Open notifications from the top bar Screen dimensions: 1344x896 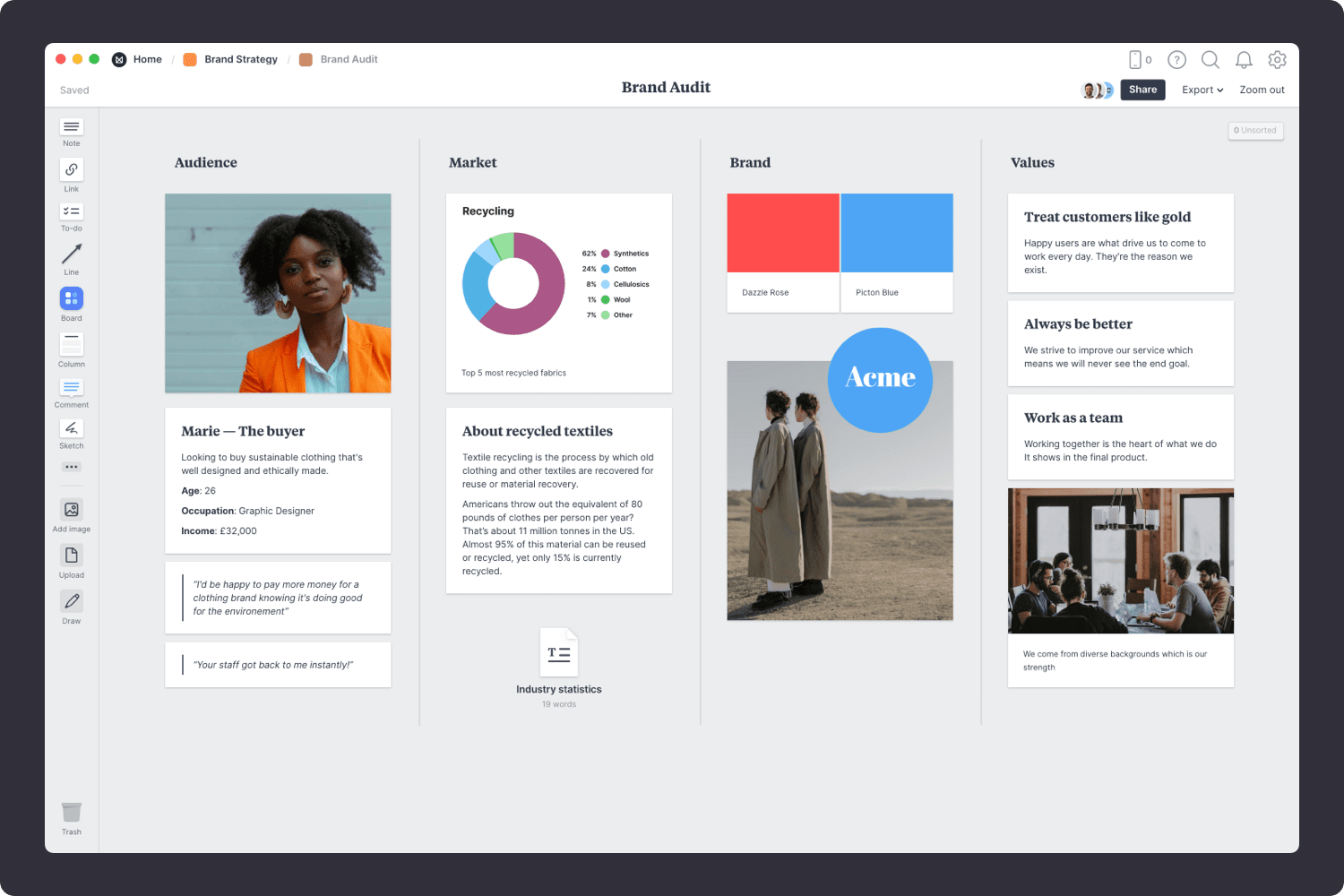[1244, 59]
